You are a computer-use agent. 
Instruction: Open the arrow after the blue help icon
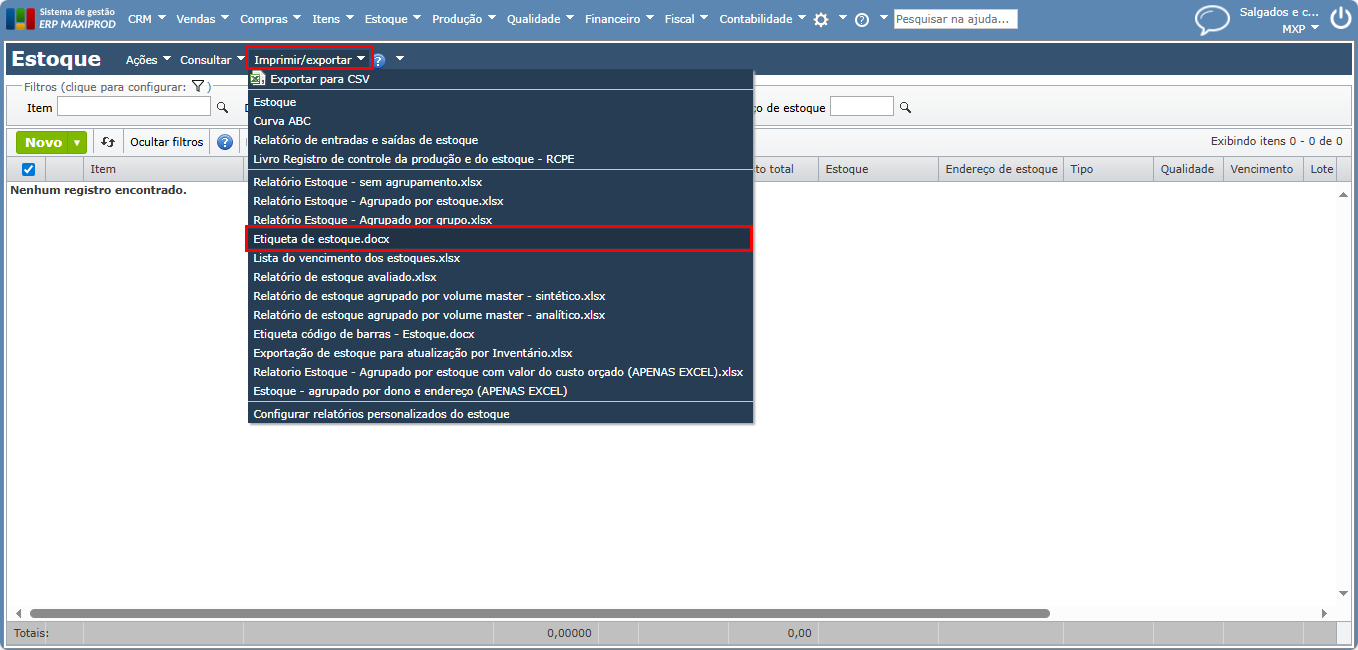(399, 60)
